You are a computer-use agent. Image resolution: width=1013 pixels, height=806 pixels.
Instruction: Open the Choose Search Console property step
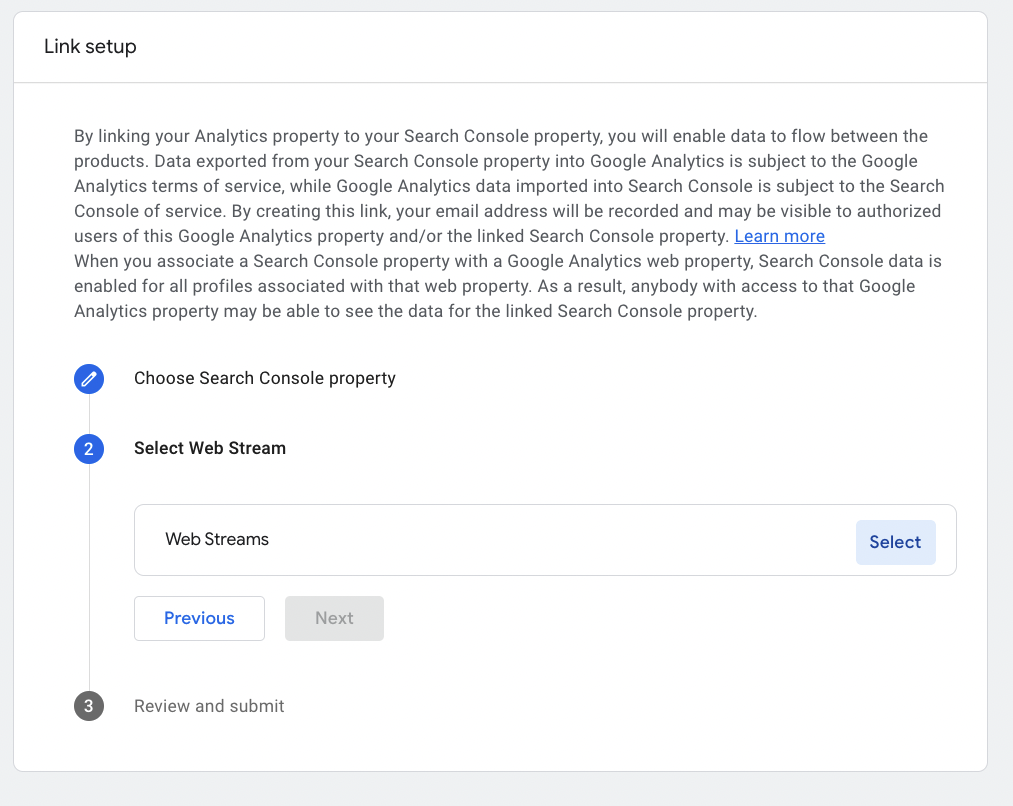[265, 379]
